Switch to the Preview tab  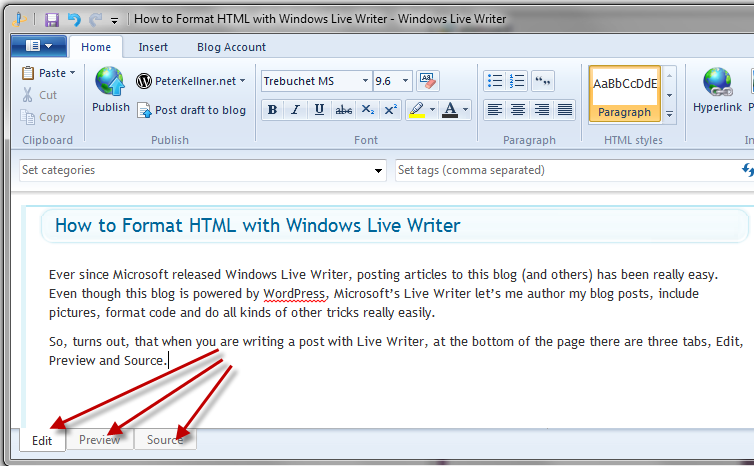click(100, 440)
